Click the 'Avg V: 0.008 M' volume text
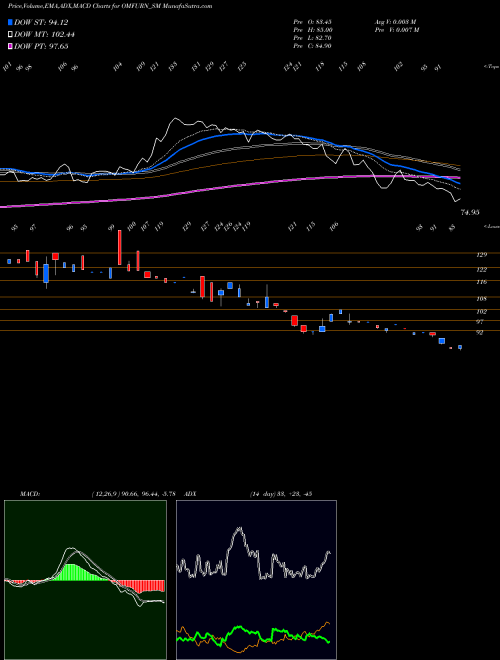 pos(395,22)
